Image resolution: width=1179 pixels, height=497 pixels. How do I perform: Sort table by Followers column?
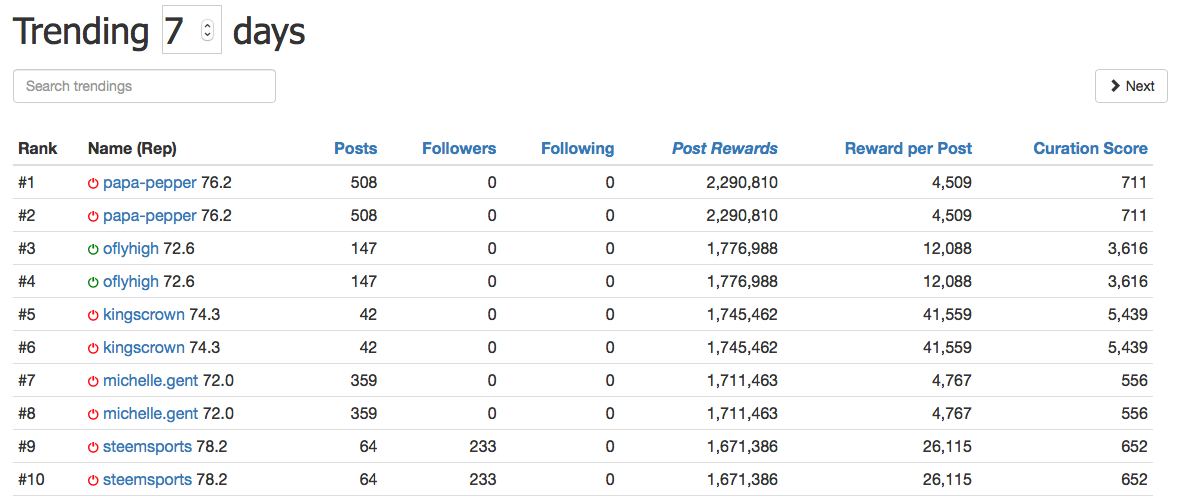(x=459, y=149)
